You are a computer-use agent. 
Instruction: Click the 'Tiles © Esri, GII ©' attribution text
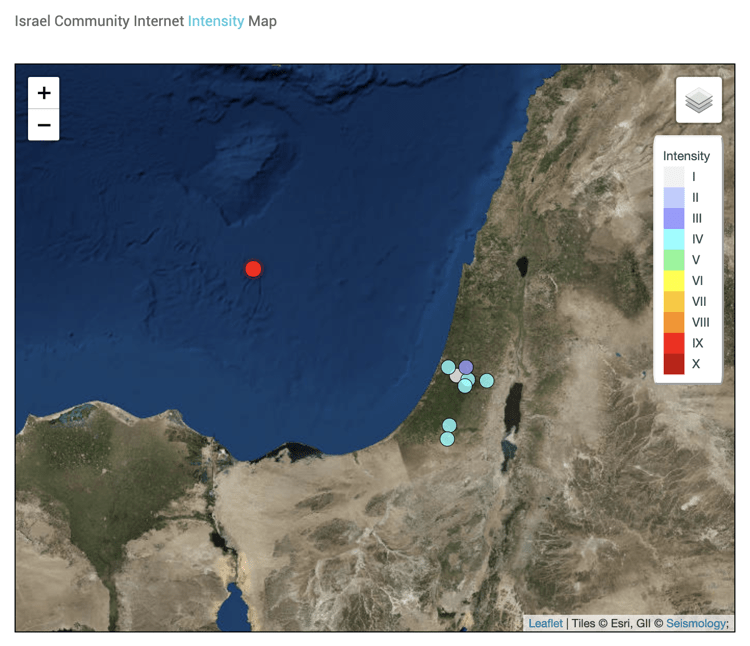coord(617,624)
